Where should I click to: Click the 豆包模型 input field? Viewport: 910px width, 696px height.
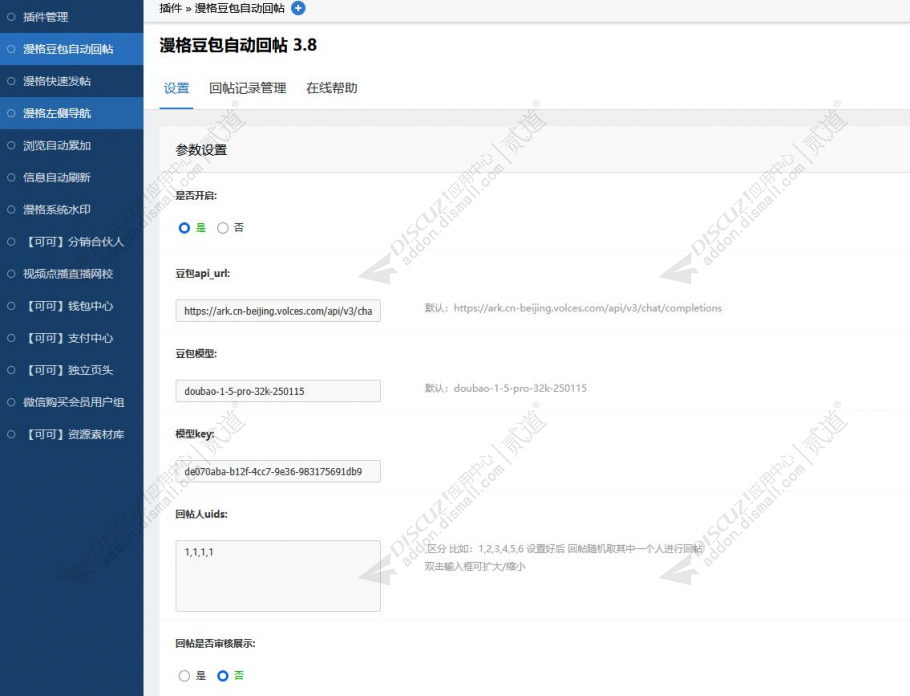click(x=278, y=391)
